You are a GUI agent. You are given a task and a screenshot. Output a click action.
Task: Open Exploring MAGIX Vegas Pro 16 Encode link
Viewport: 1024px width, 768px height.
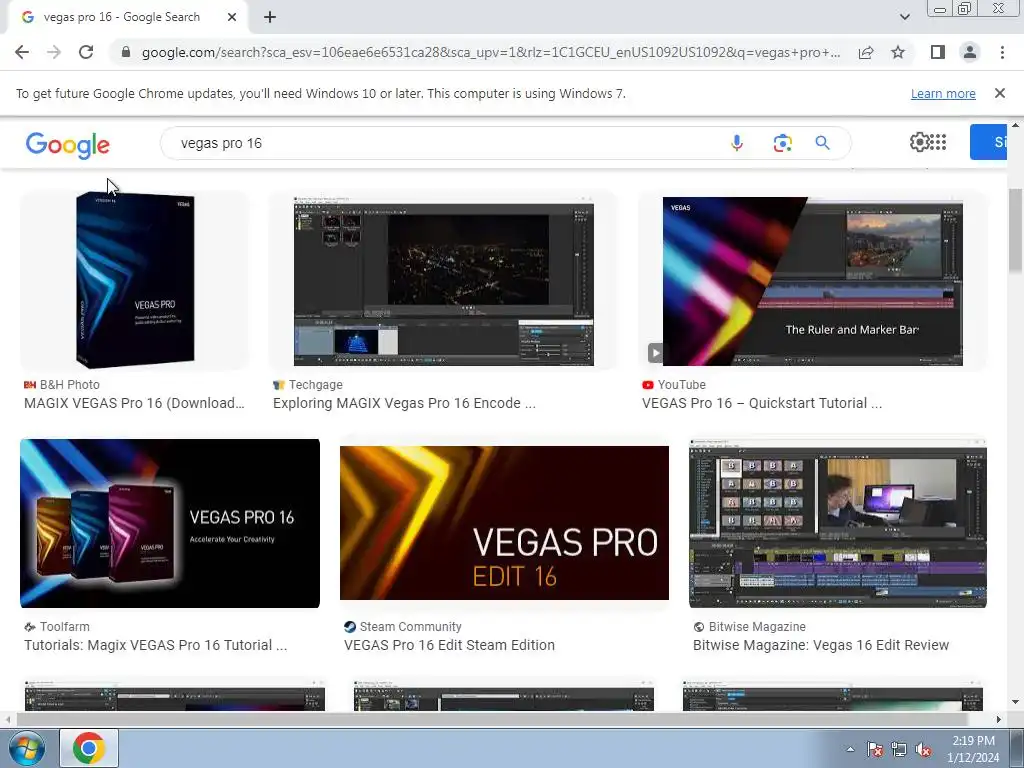[x=404, y=404]
